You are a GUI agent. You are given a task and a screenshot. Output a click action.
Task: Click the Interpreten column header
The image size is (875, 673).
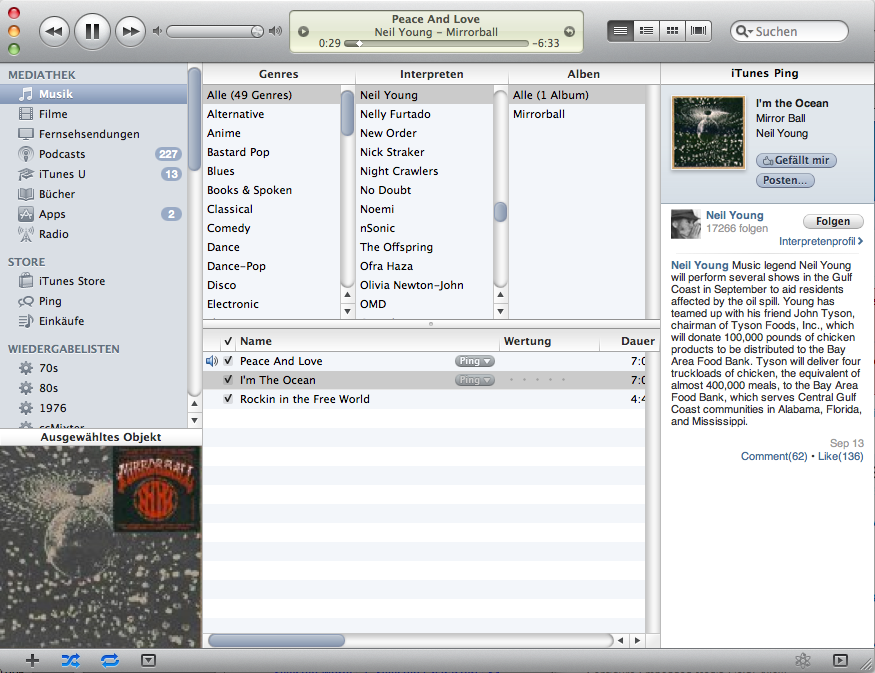click(x=431, y=74)
